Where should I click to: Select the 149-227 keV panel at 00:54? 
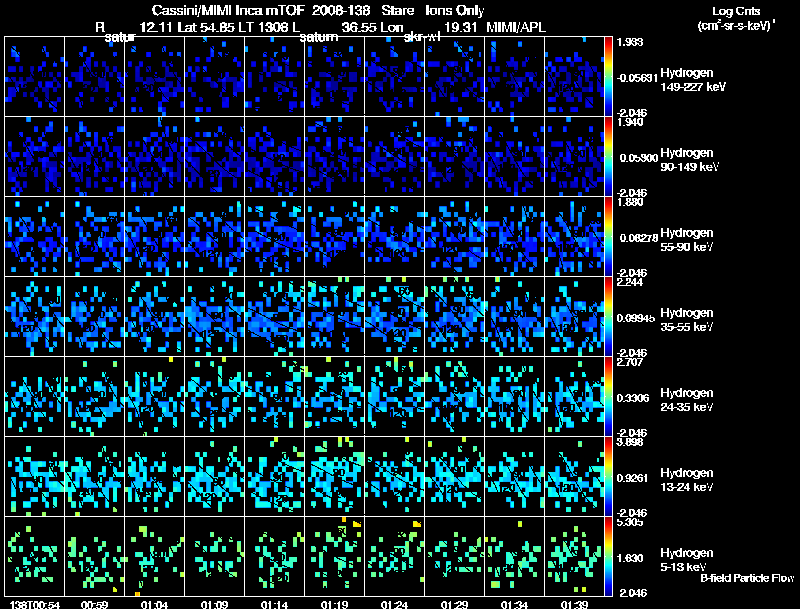(x=35, y=76)
